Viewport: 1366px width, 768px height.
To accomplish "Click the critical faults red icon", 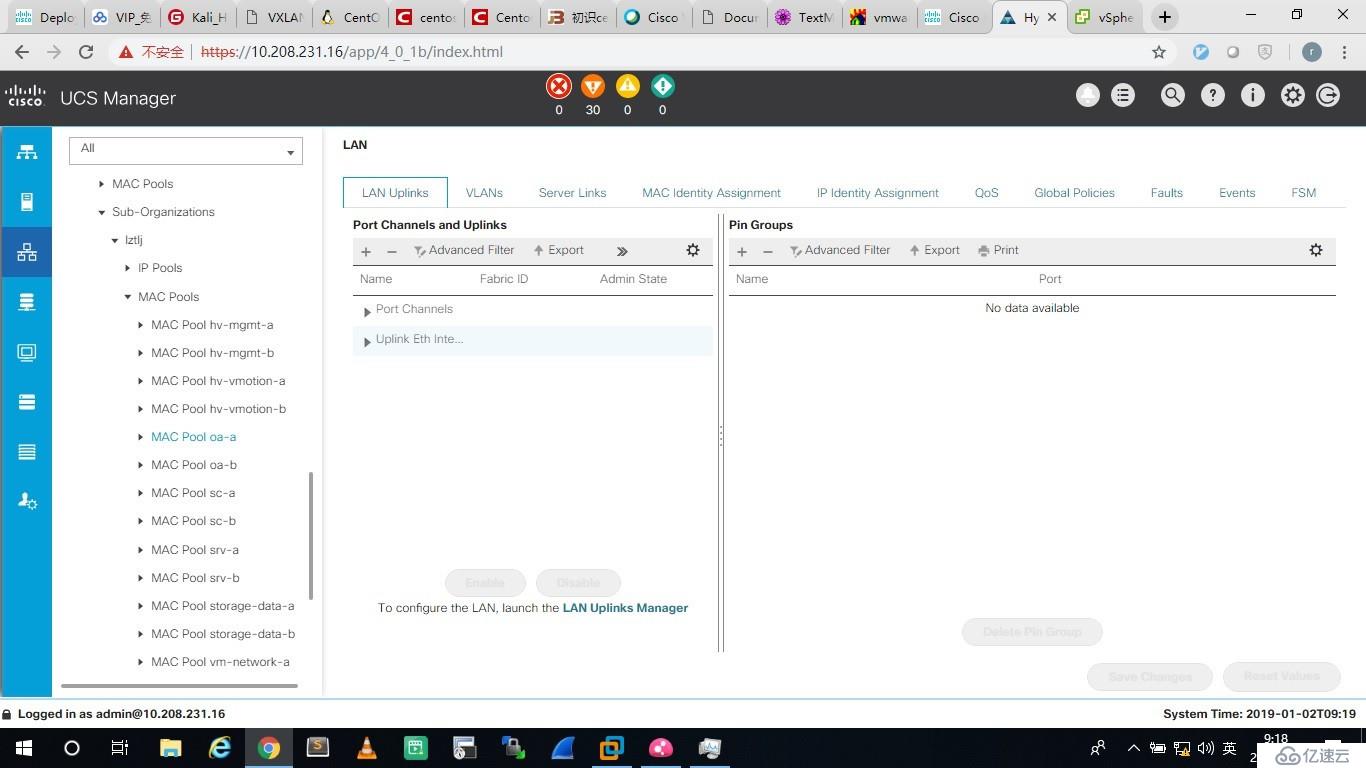I will pos(559,86).
